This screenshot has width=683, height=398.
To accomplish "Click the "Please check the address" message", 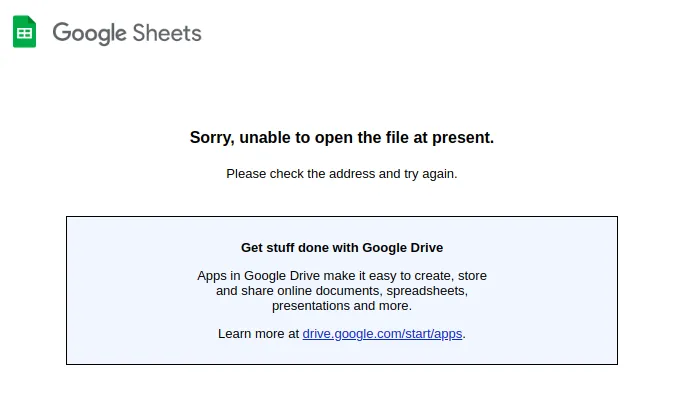I will [342, 174].
